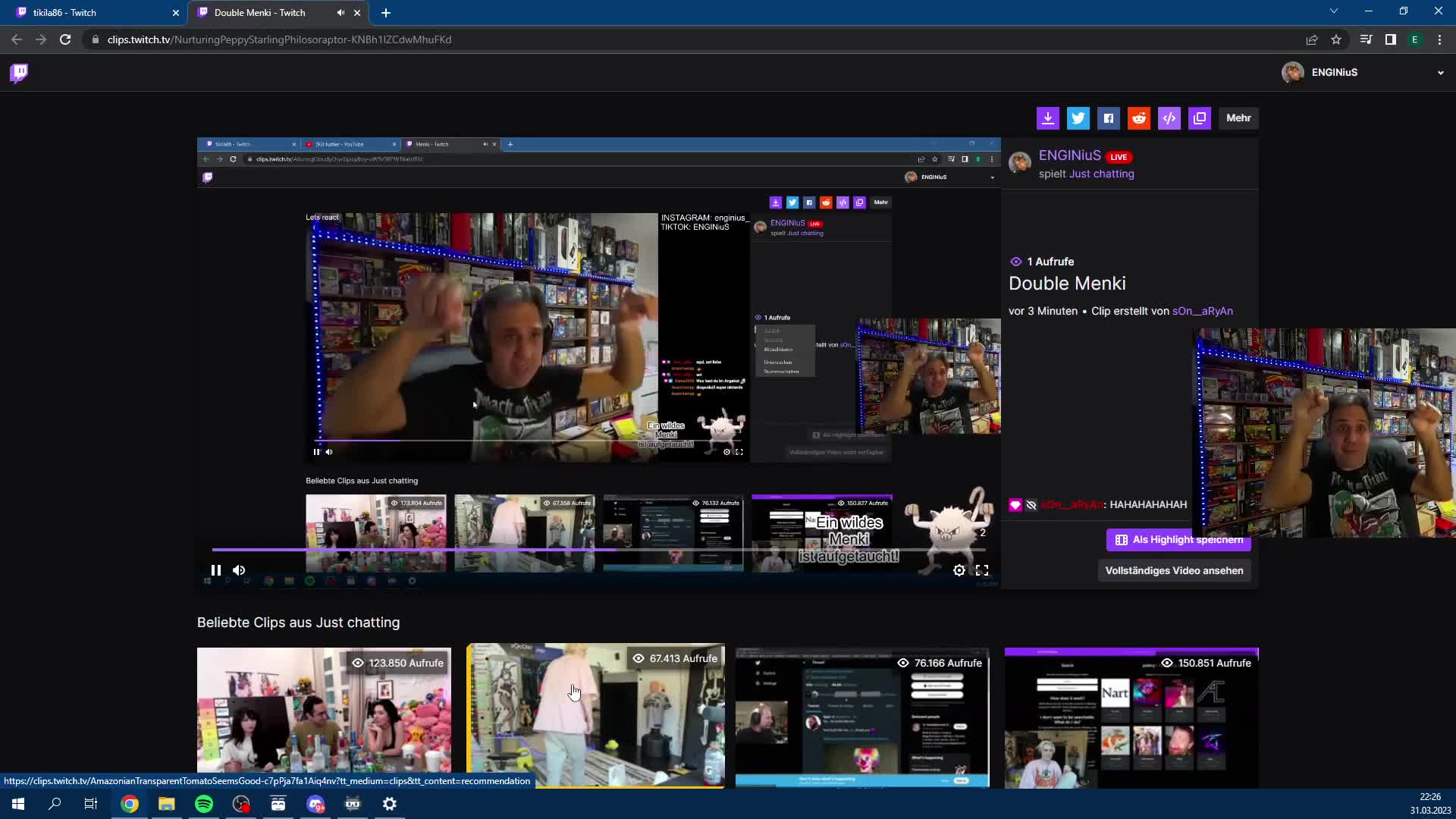Click the Beliebte Clips aus Just chatting heading

[x=298, y=623]
